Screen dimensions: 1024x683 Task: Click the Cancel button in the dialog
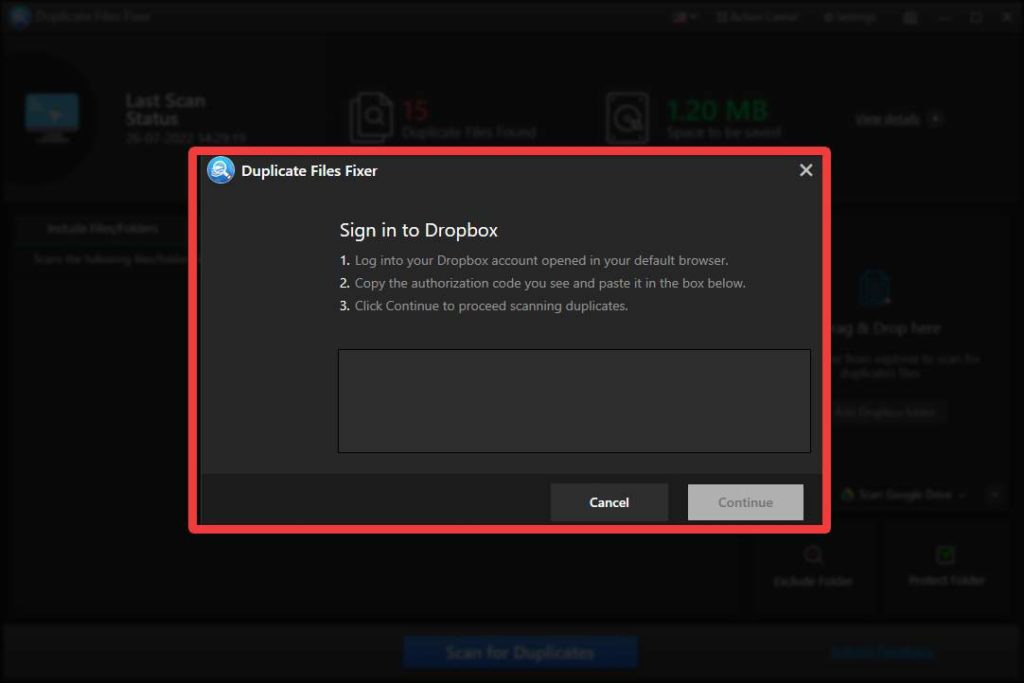(x=609, y=502)
